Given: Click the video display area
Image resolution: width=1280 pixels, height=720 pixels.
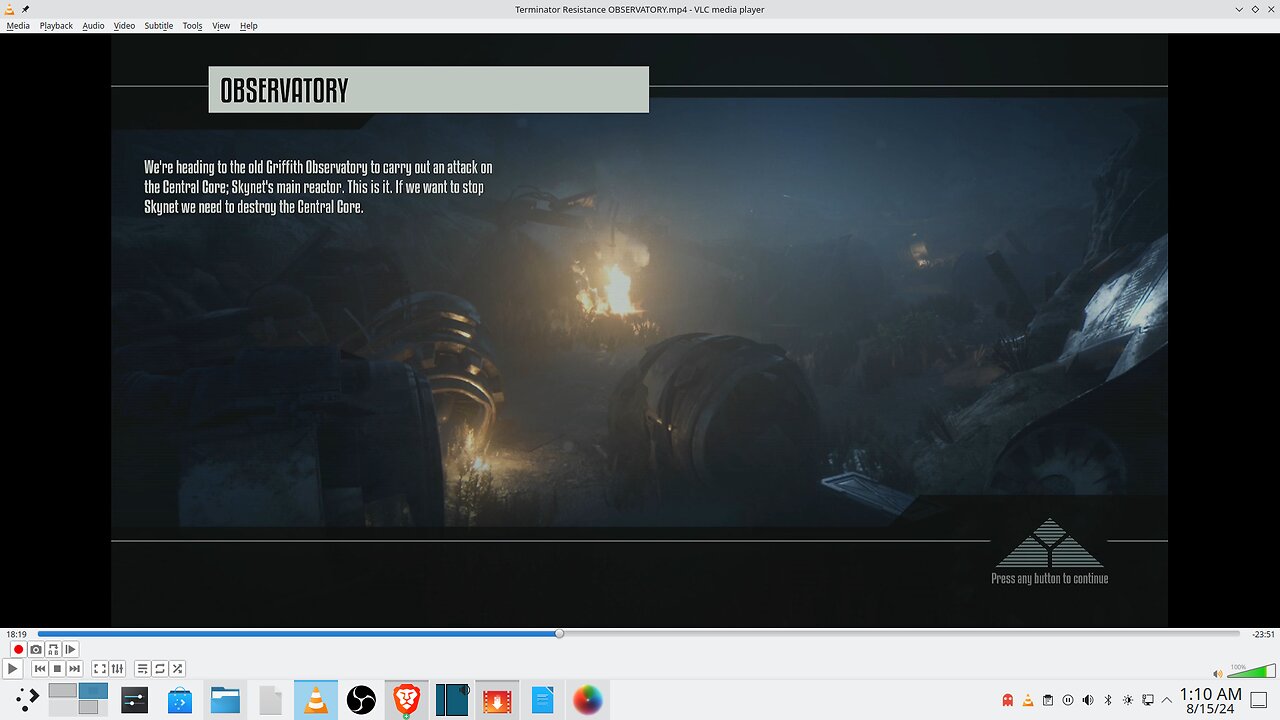Looking at the screenshot, I should (639, 330).
